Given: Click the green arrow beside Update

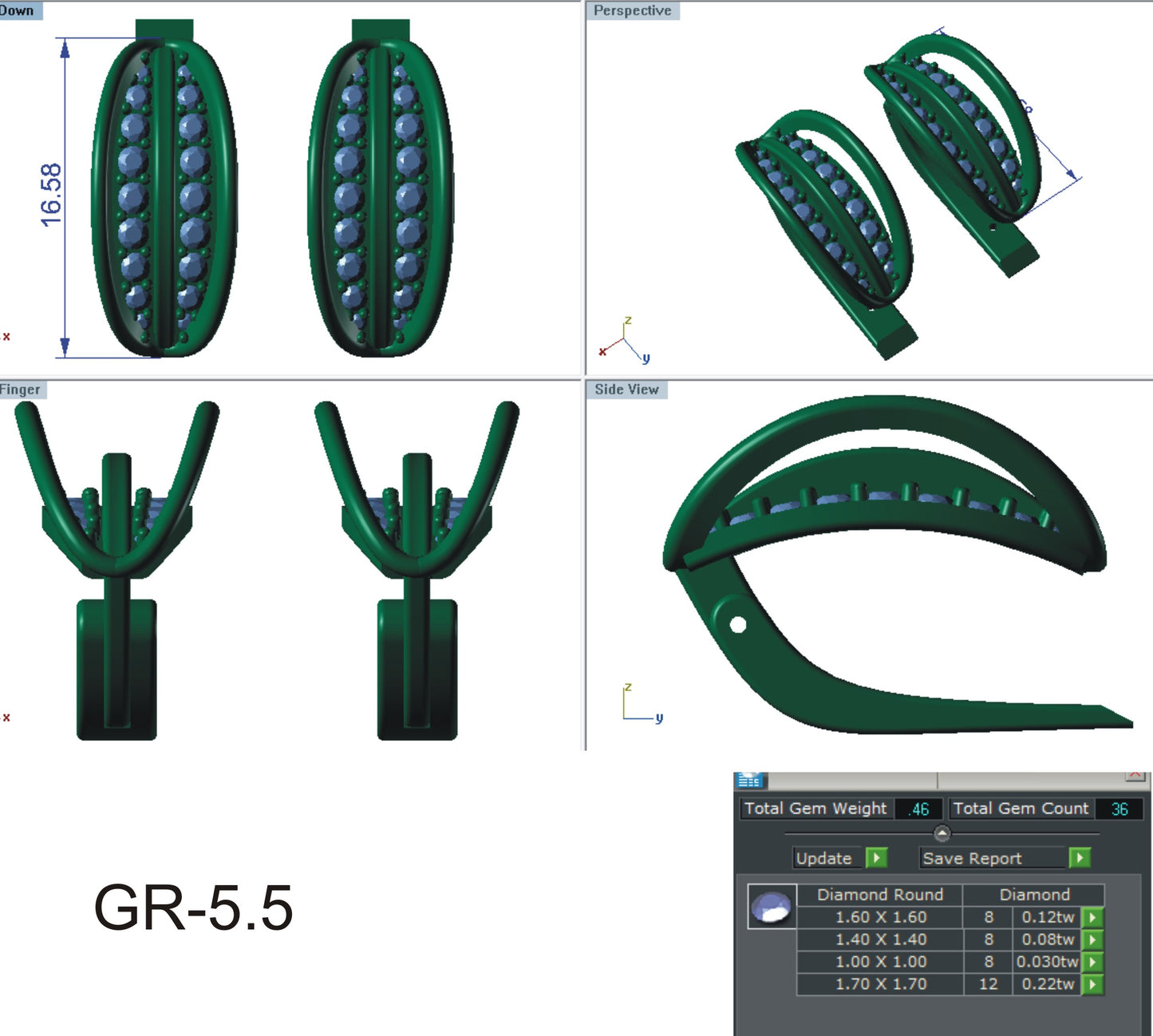Looking at the screenshot, I should (876, 859).
